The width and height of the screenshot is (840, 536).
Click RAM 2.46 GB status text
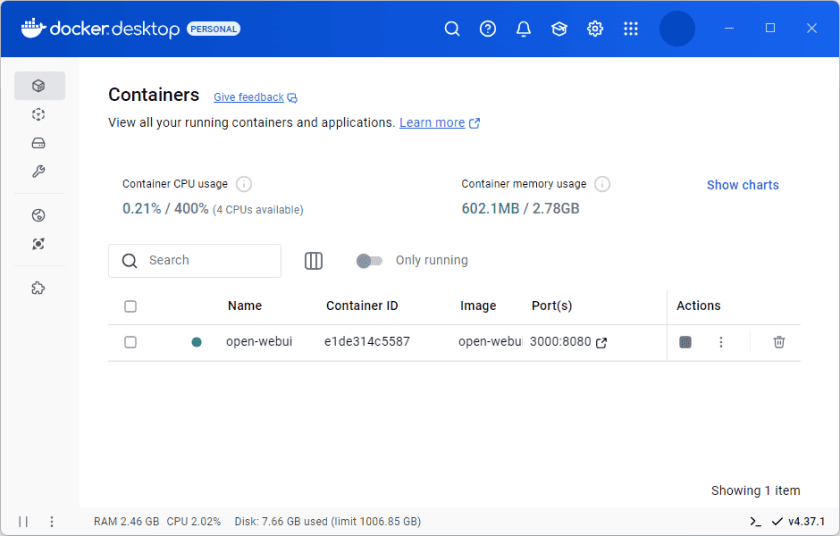126,522
